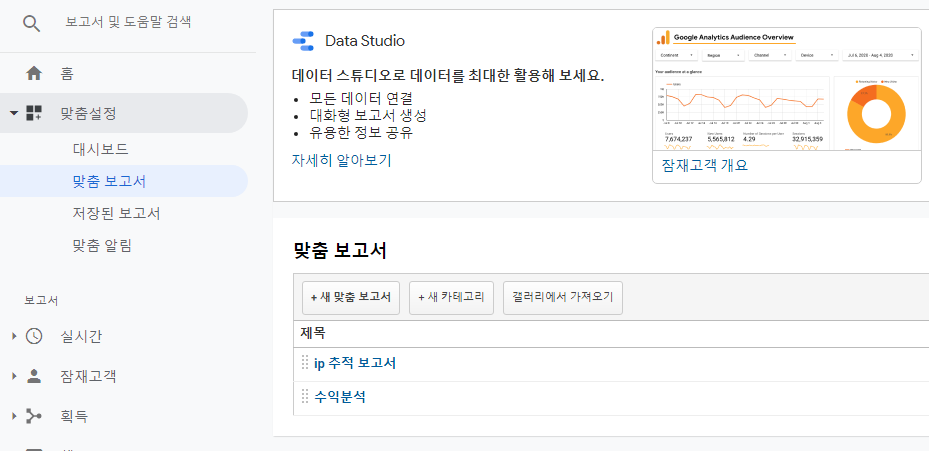The height and width of the screenshot is (451, 929).
Task: Click the + 새 카테고리 button
Action: 451,298
